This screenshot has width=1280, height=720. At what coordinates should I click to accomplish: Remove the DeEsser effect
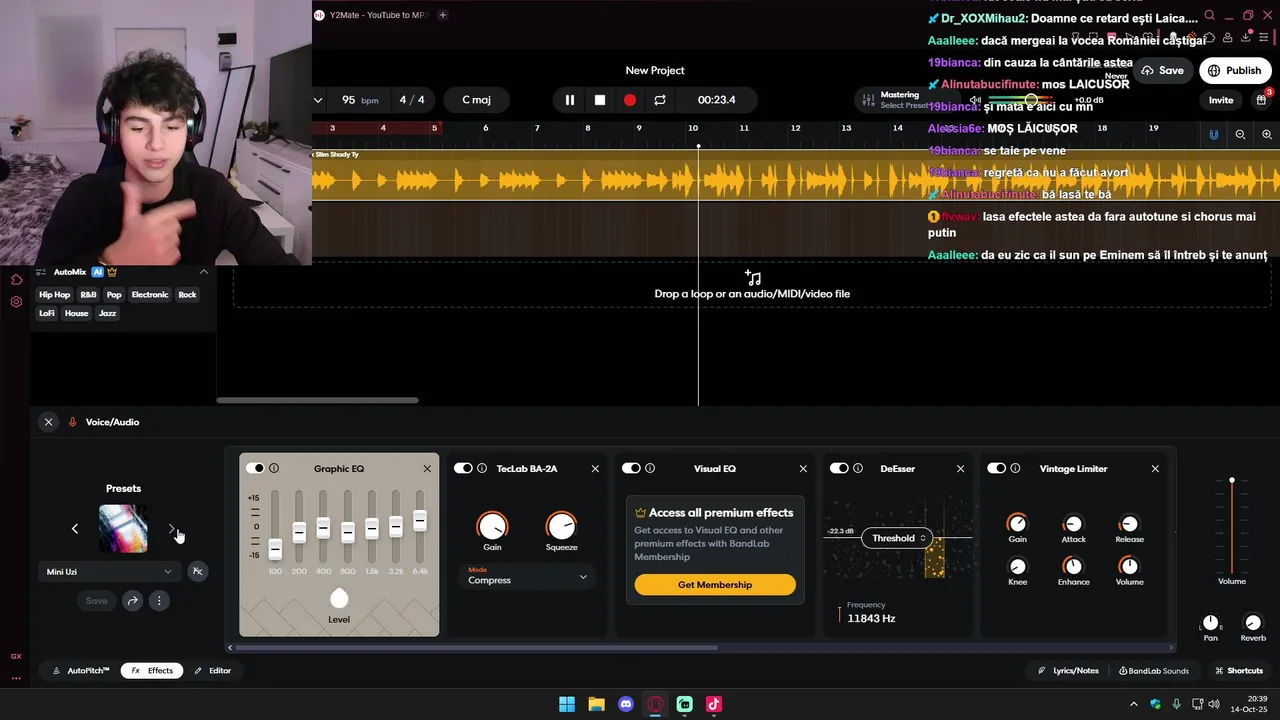click(x=961, y=469)
